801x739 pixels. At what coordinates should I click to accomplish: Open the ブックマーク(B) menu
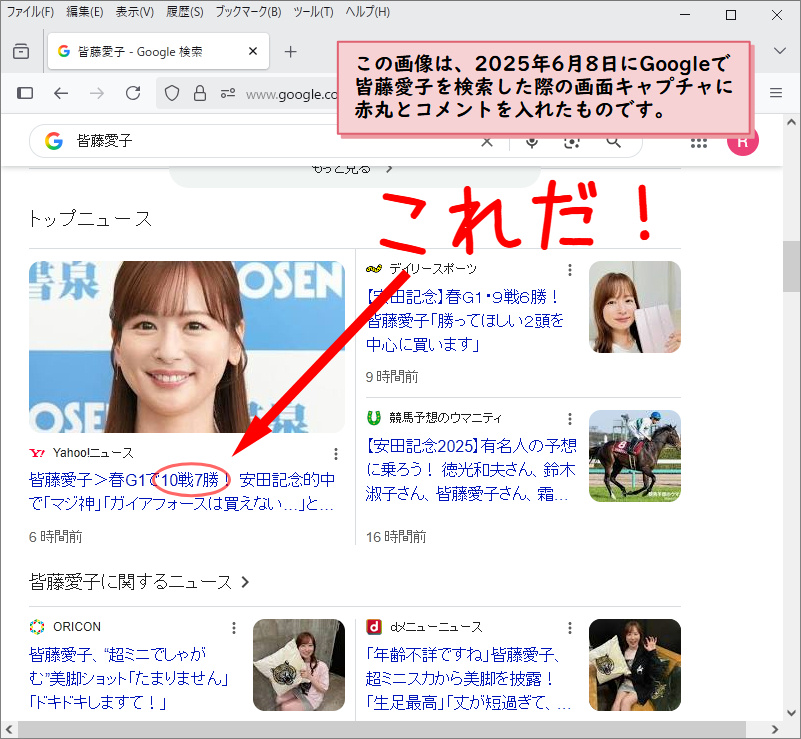click(x=248, y=12)
